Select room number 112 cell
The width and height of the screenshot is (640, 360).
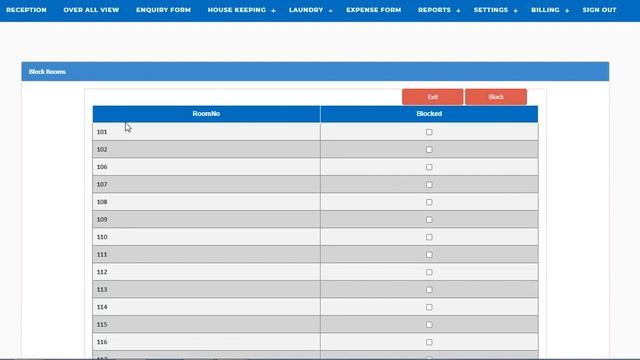point(206,272)
